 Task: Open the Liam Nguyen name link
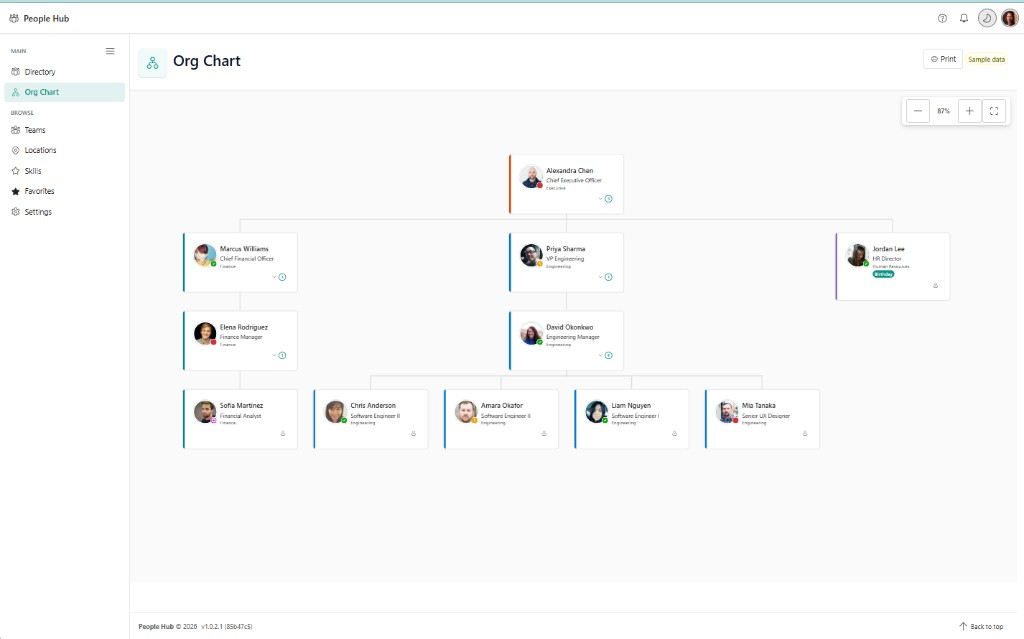tap(631, 406)
